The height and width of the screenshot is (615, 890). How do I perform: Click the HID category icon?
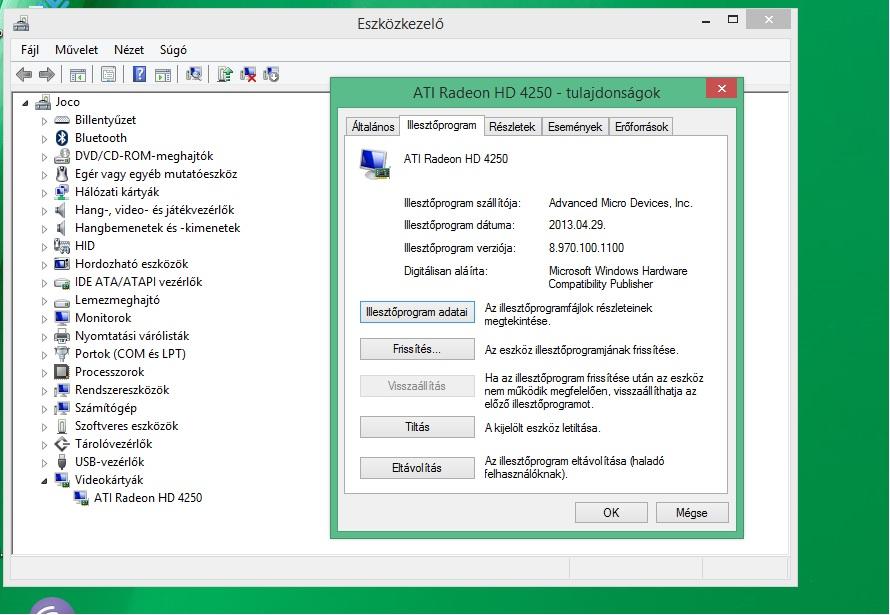[62, 246]
